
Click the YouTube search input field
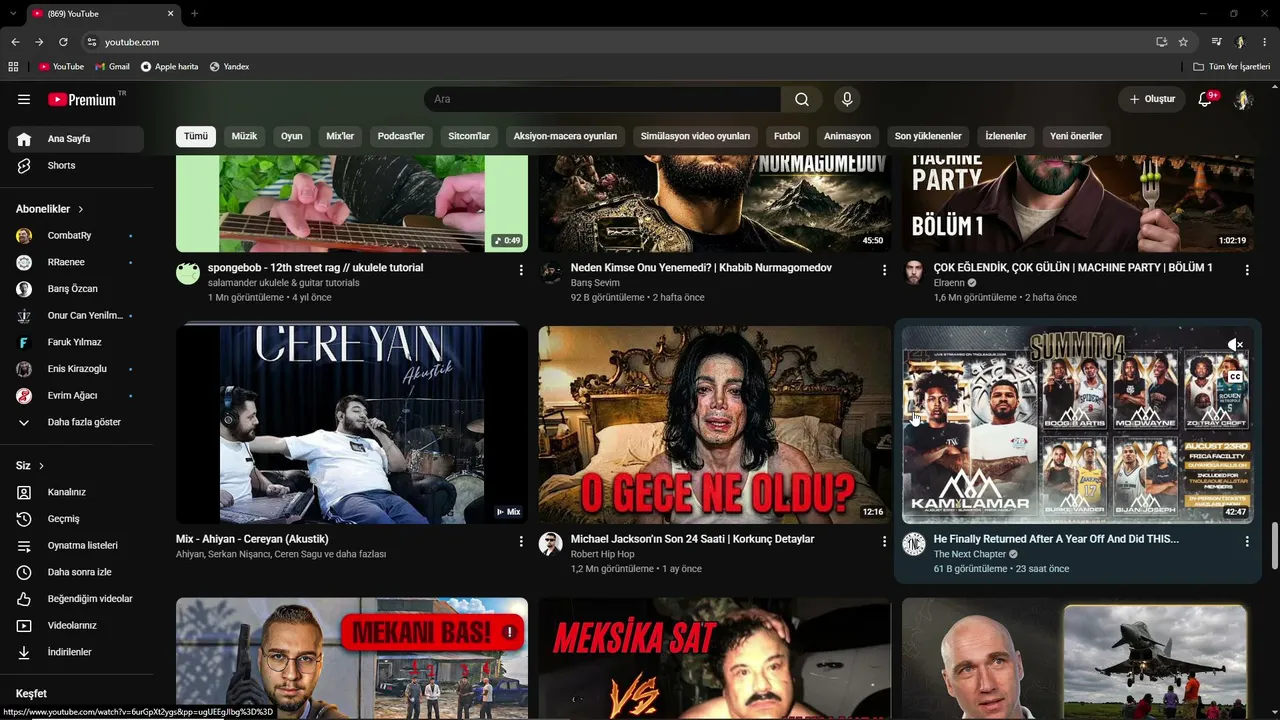click(x=602, y=99)
